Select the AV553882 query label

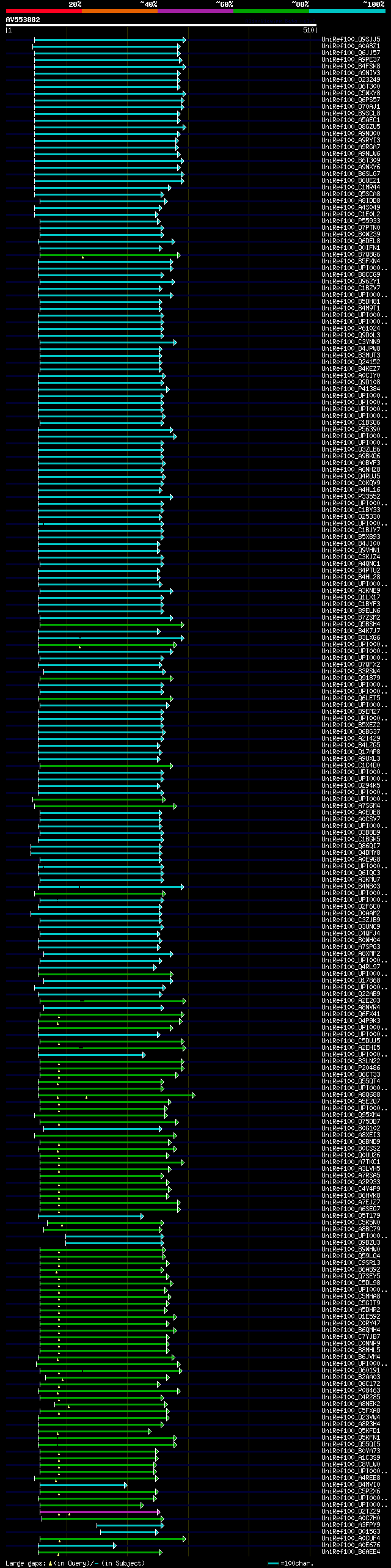coord(23,20)
